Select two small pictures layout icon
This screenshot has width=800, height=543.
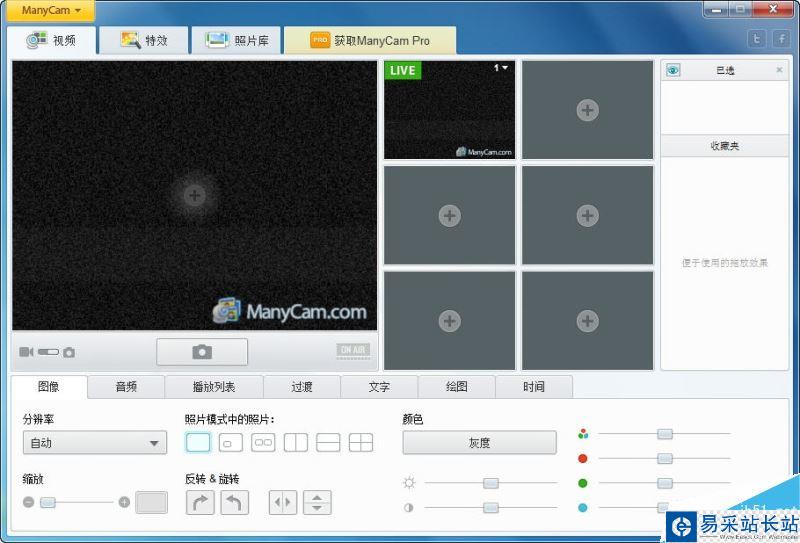point(263,442)
